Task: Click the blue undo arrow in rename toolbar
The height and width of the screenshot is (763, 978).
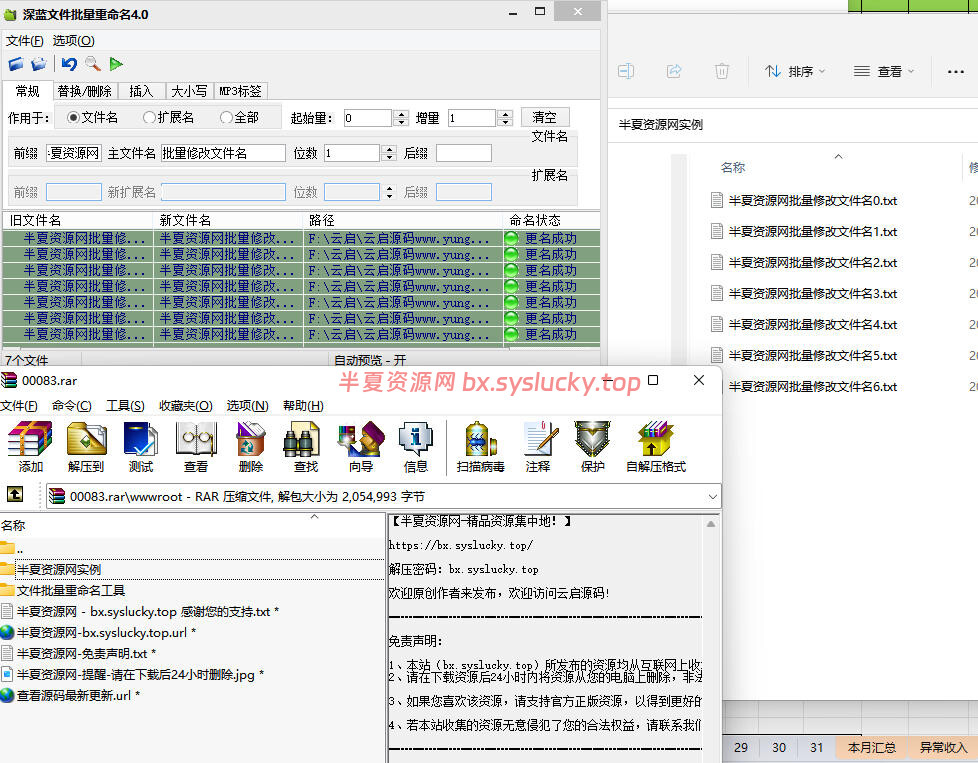Action: tap(69, 64)
